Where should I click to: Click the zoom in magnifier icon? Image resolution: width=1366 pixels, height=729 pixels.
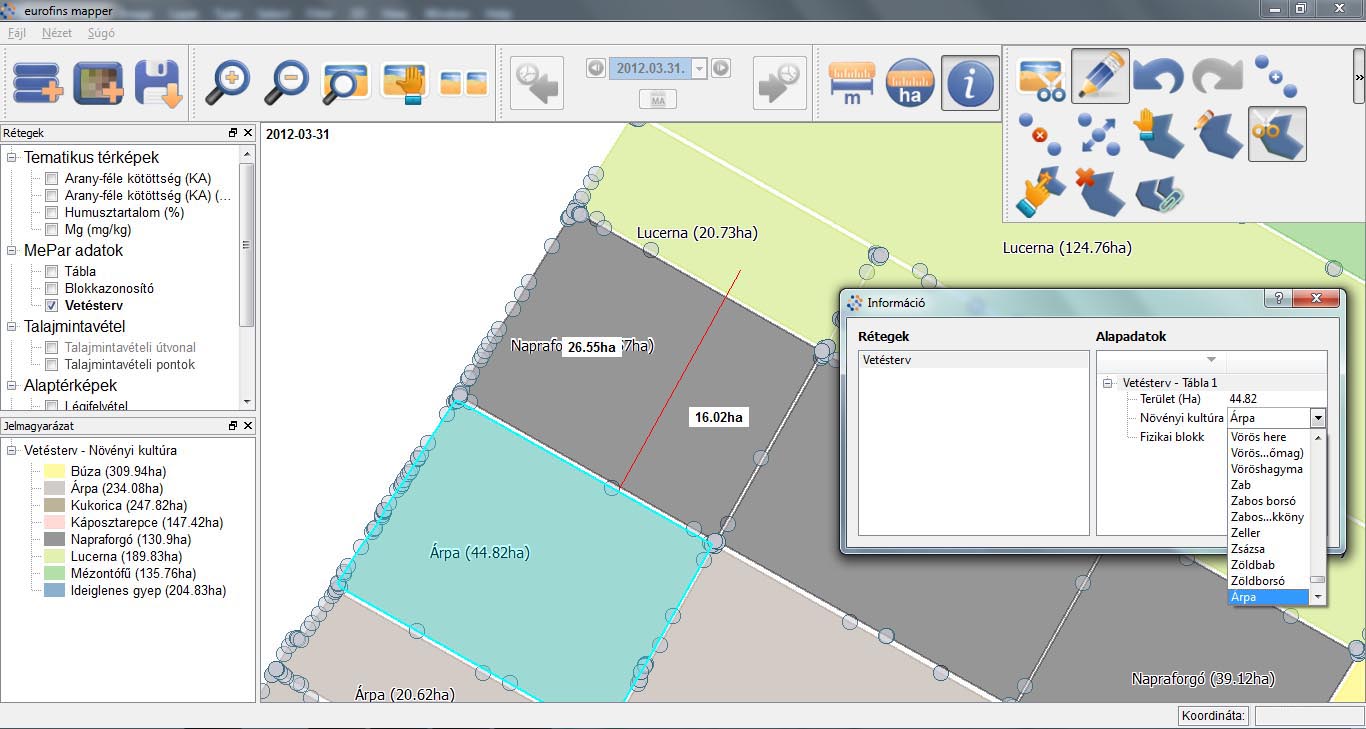click(227, 83)
